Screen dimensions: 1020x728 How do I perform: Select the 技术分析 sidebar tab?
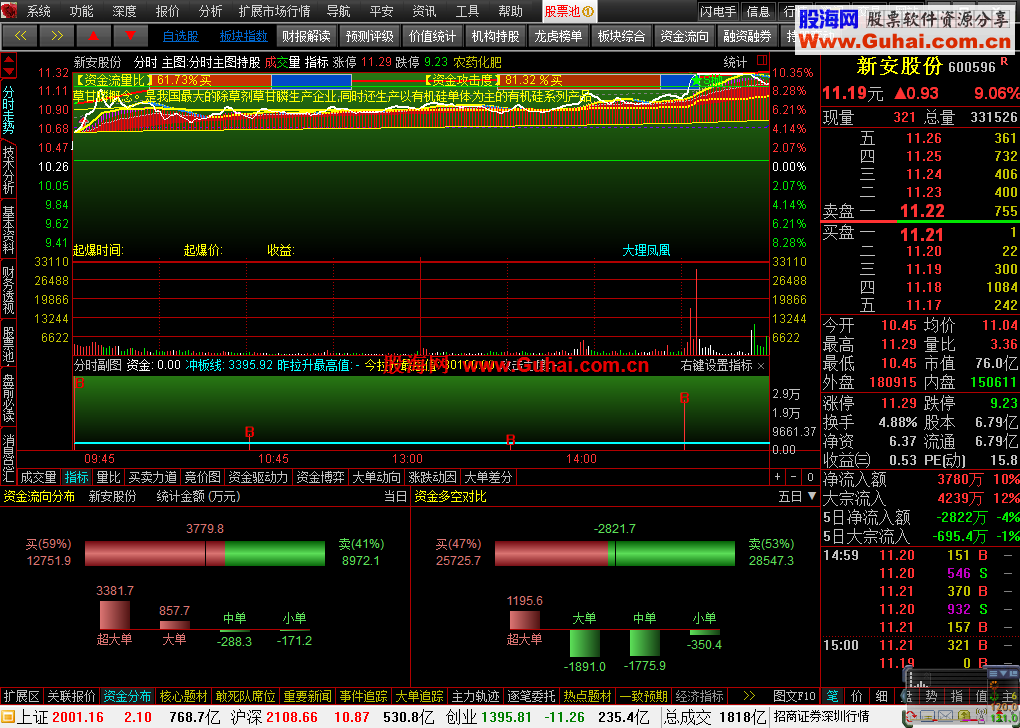click(x=8, y=169)
